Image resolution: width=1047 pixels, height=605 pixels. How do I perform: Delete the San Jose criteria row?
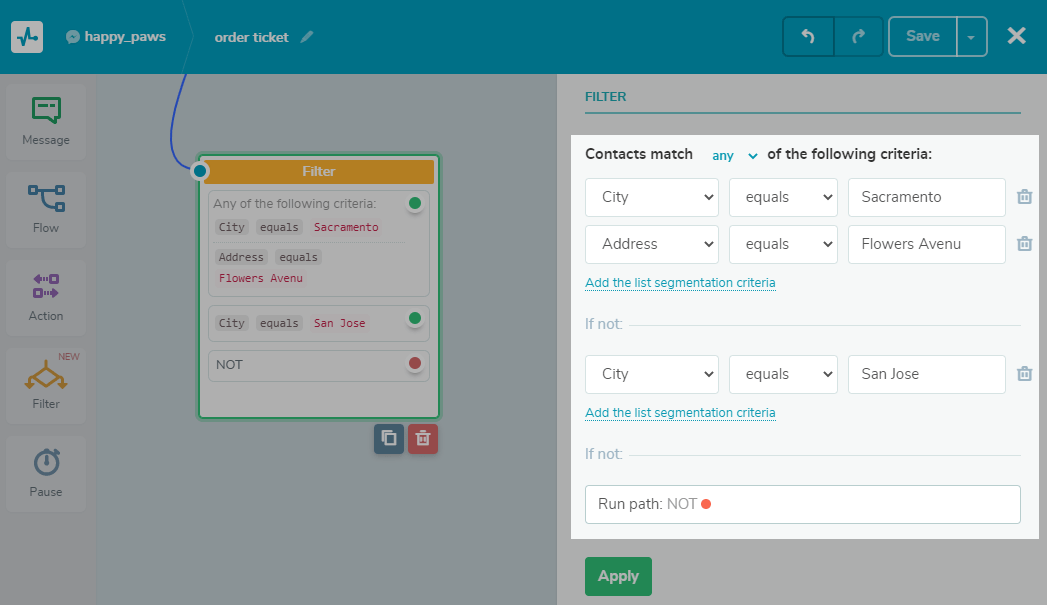[x=1024, y=374]
